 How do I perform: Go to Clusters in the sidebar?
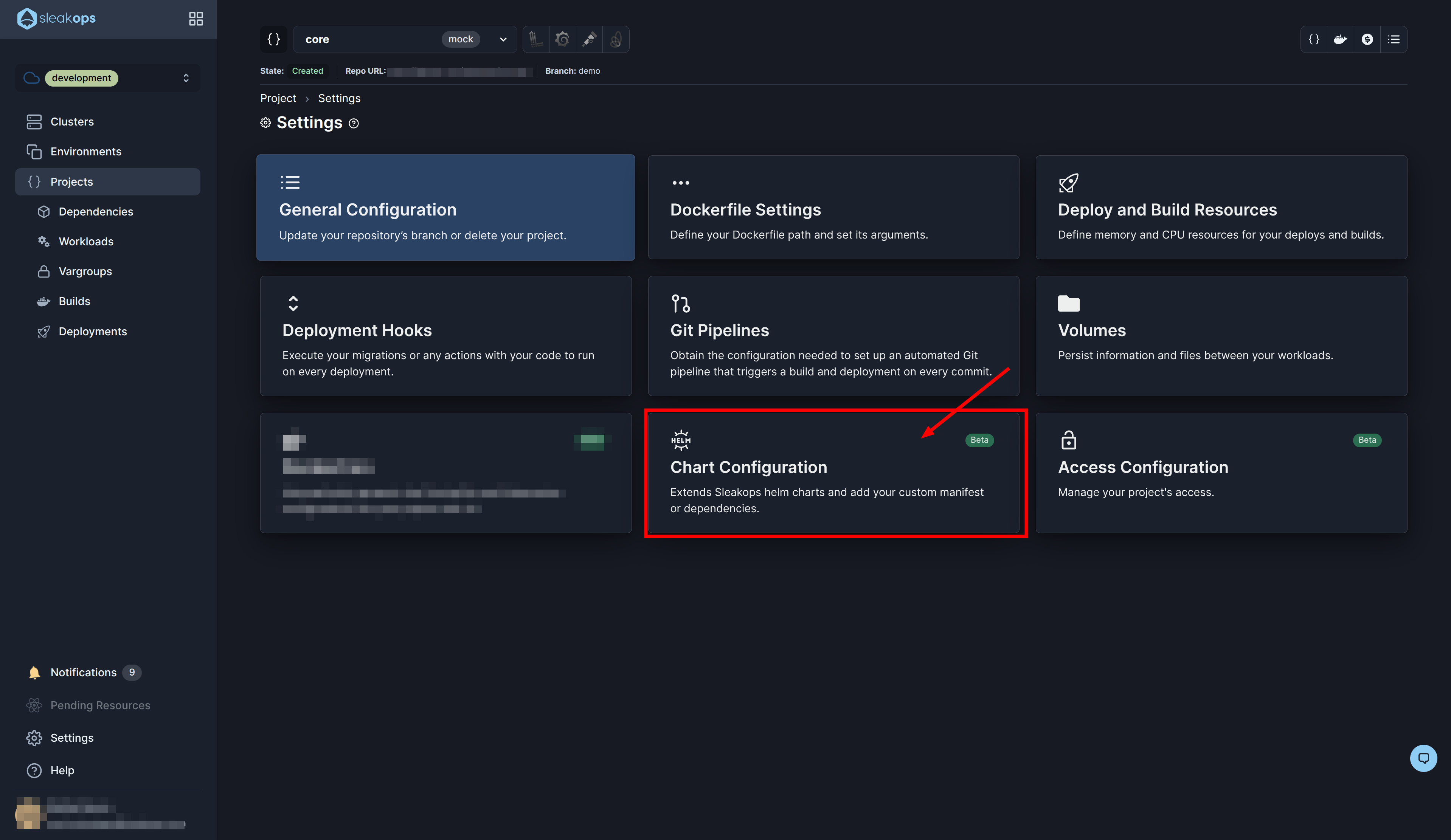(x=108, y=121)
